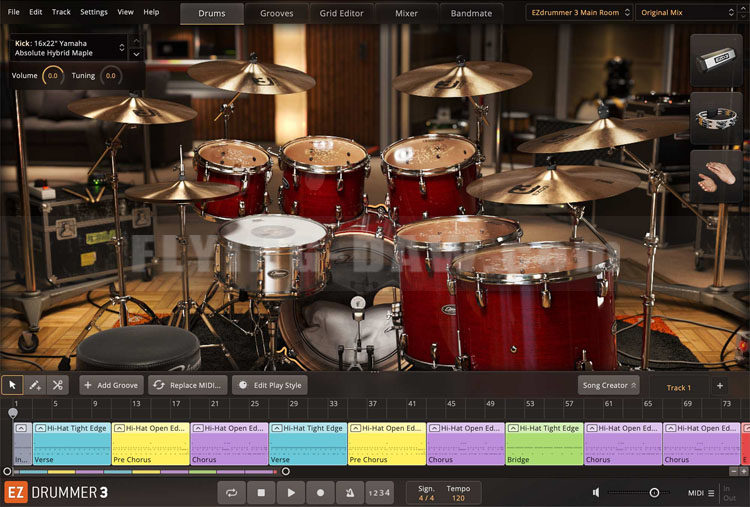The width and height of the screenshot is (750, 507).
Task: Select the pencil draw tool
Action: (35, 385)
